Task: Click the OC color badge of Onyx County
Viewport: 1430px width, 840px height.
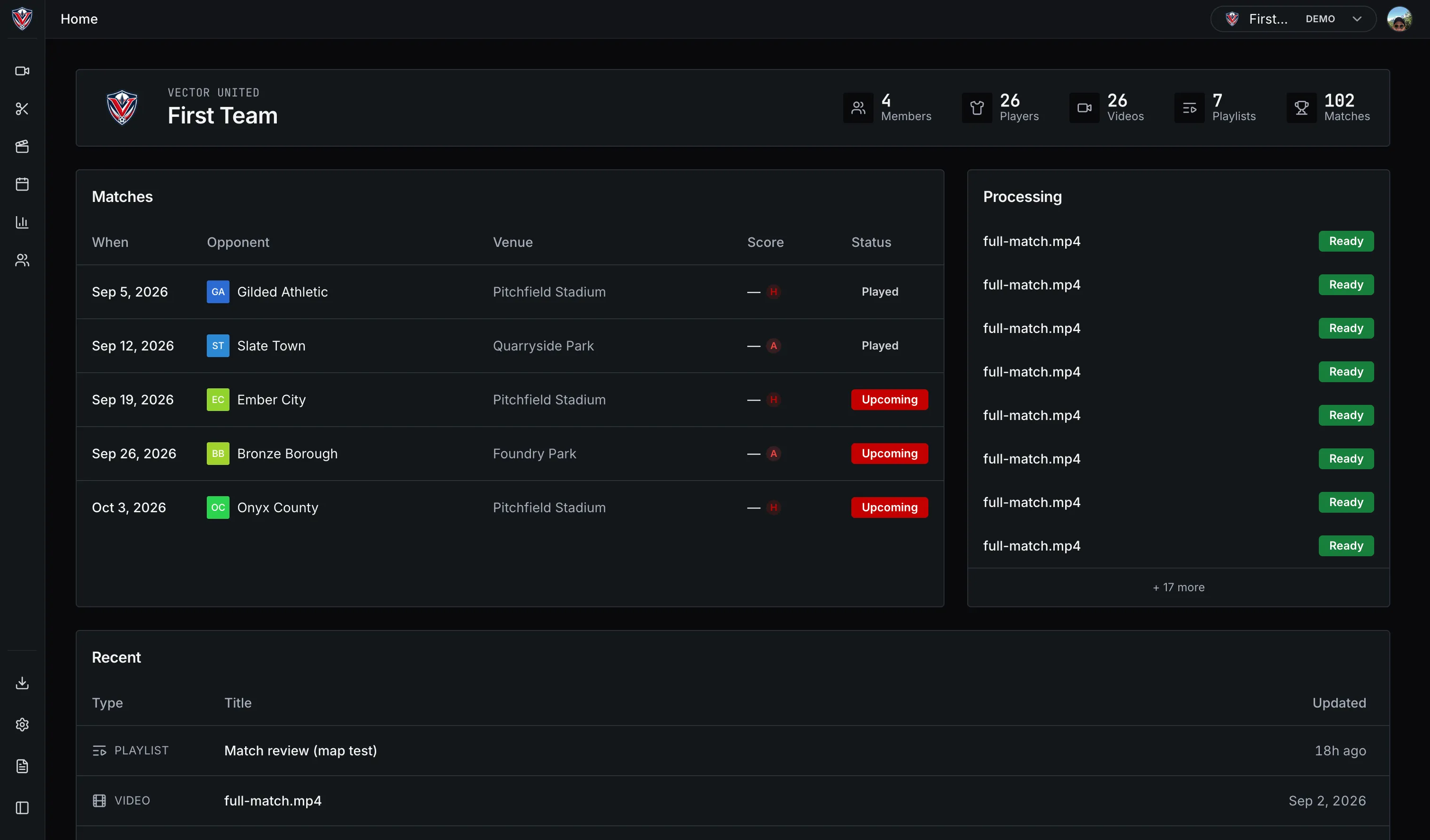Action: [218, 507]
